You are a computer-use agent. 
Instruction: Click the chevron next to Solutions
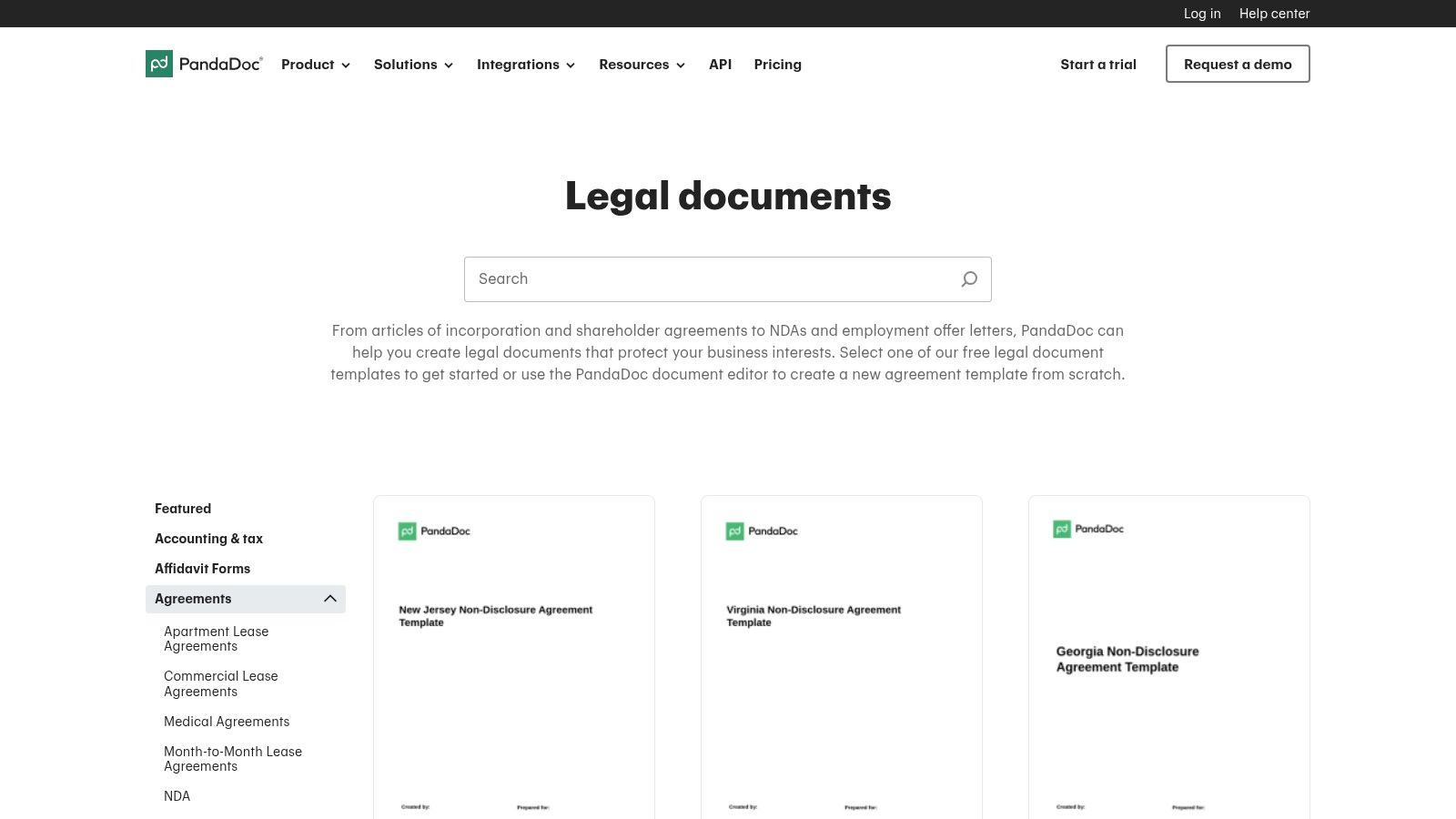point(450,65)
